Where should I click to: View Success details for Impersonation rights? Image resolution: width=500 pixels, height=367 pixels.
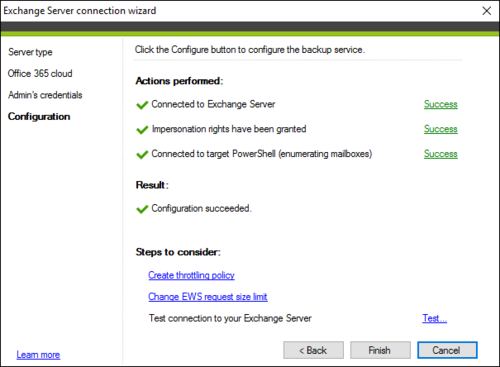coord(441,129)
